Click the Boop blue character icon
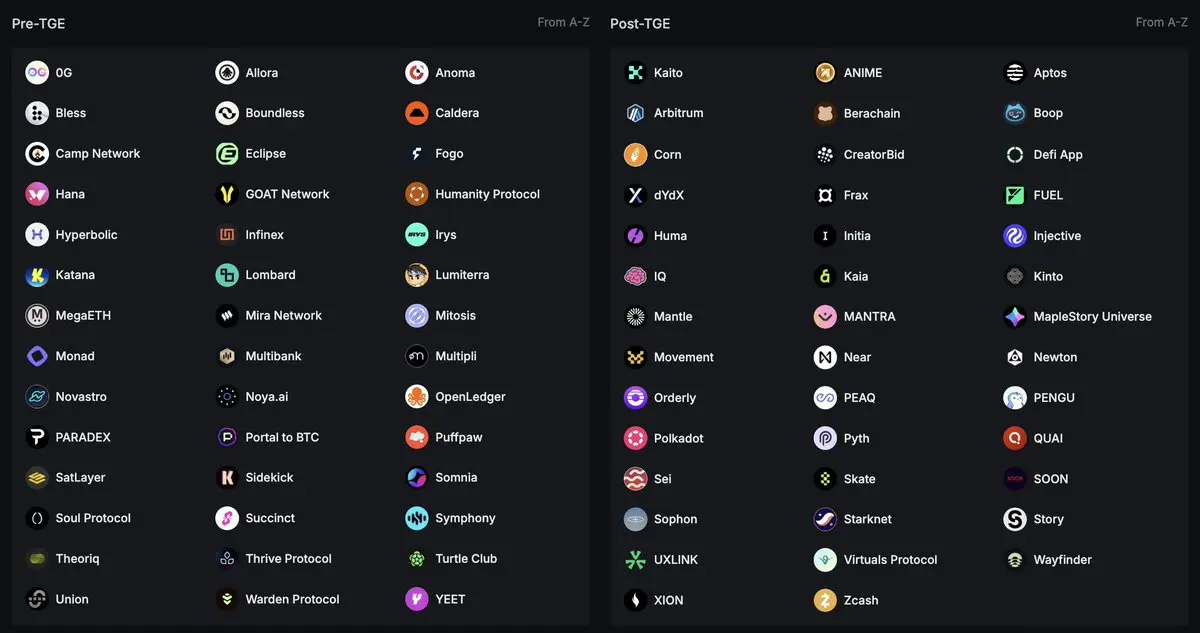 [x=1015, y=113]
